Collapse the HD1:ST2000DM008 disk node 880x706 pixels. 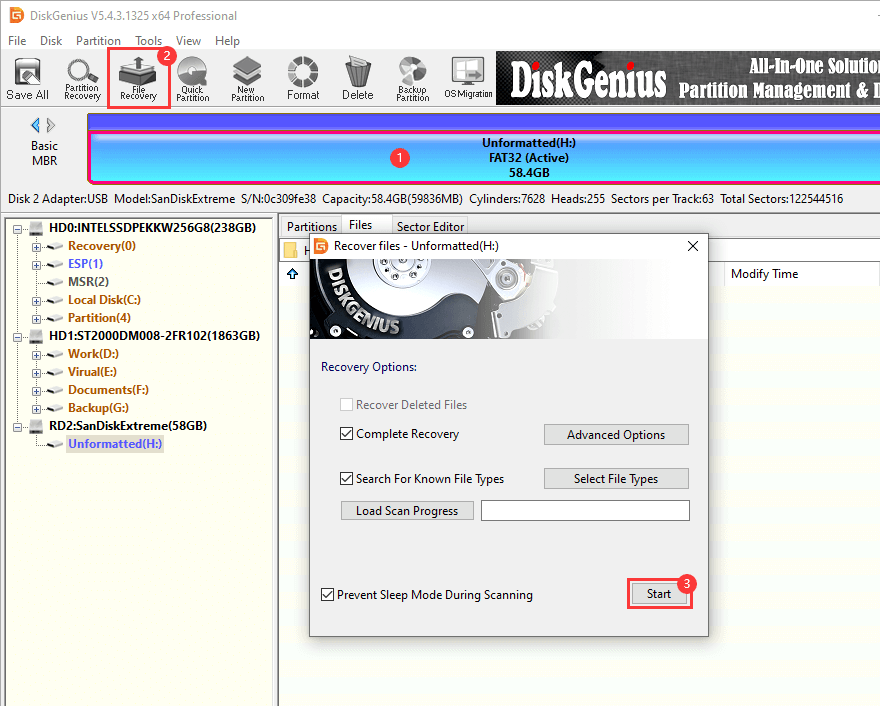tap(19, 336)
